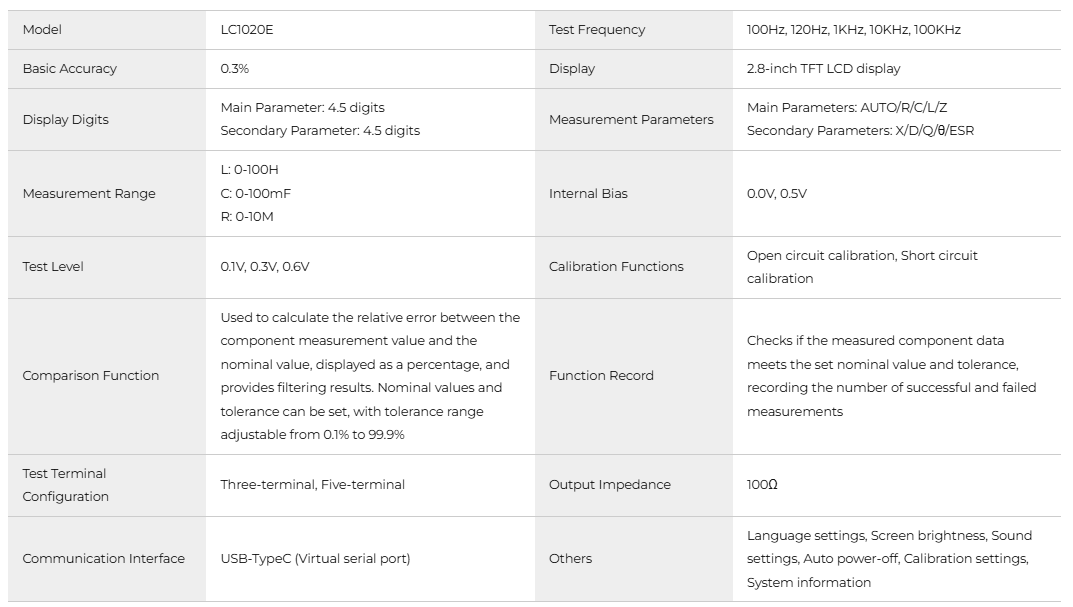Click the 0.0V, 0.5V bias value

(x=777, y=194)
